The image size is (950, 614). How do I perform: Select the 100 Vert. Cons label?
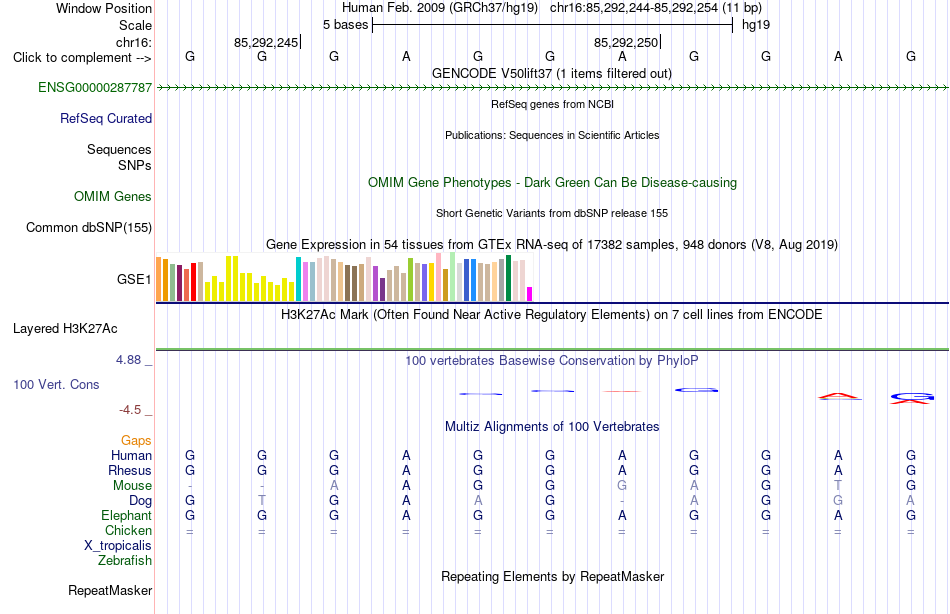tap(56, 384)
